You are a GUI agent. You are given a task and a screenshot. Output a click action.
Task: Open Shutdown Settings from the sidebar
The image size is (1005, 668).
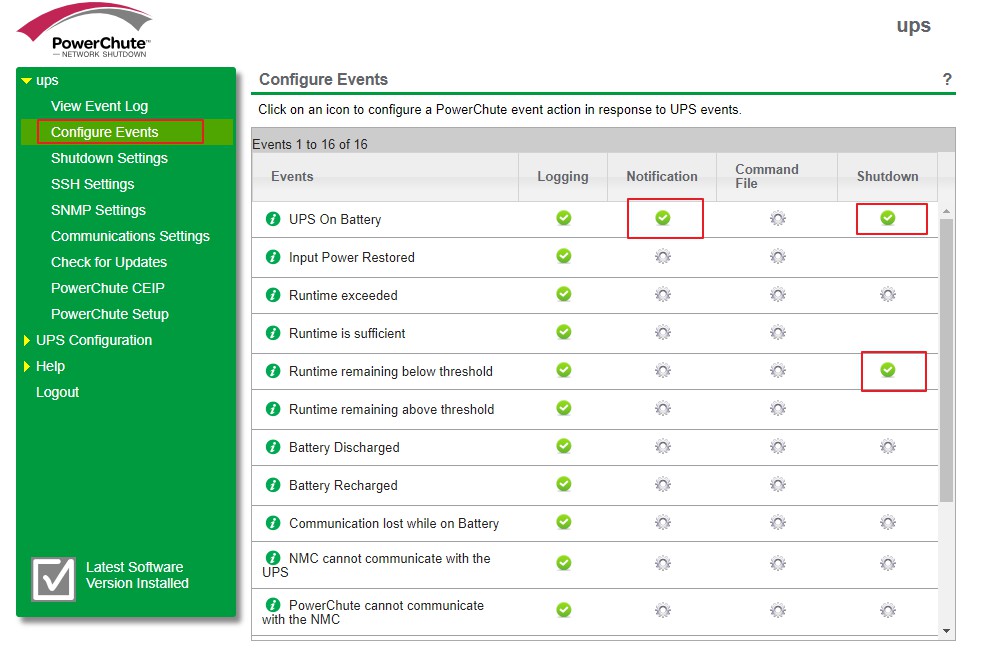(109, 158)
